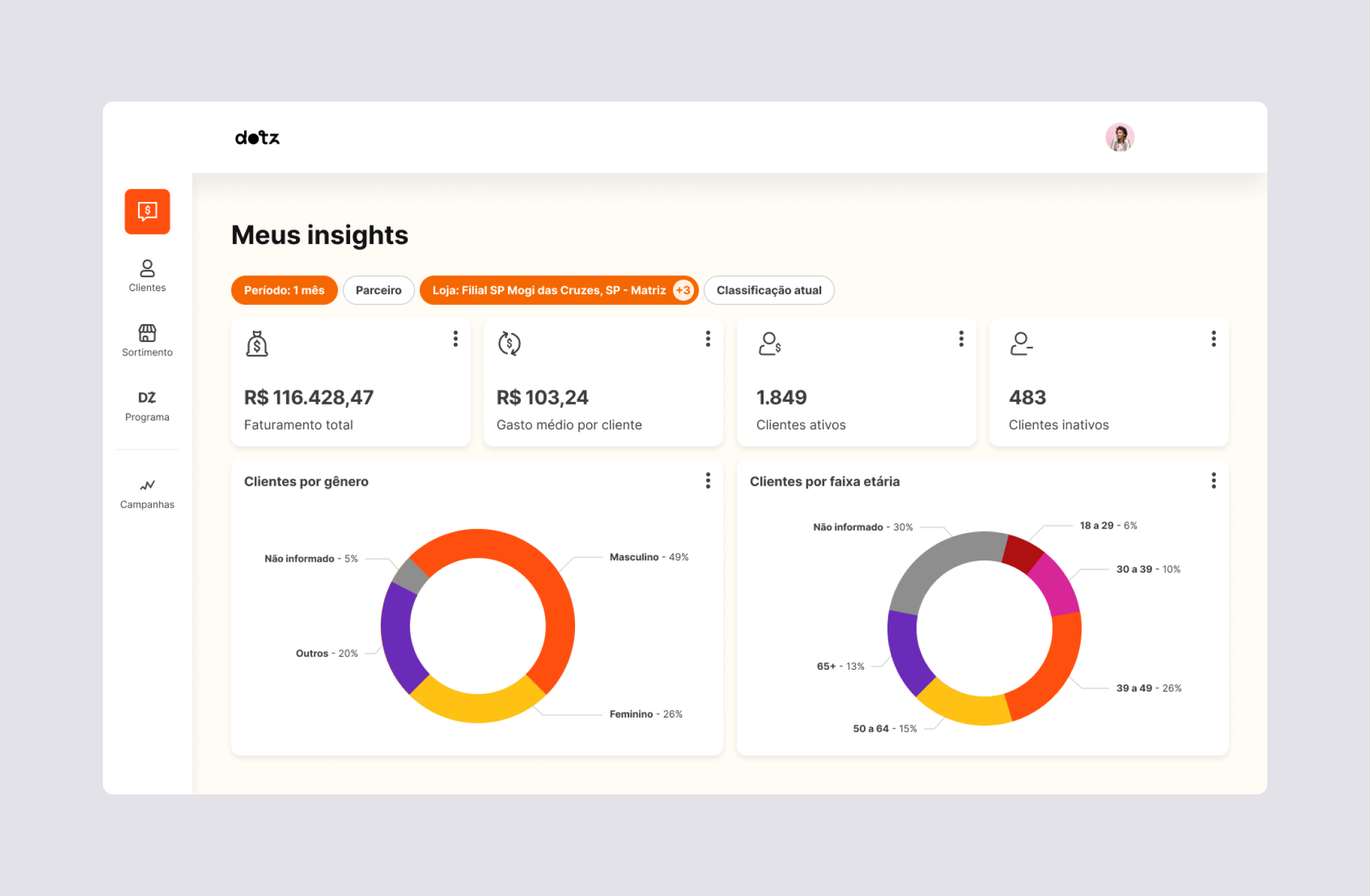
Task: Click the 1.849 active clients value
Action: tap(781, 398)
